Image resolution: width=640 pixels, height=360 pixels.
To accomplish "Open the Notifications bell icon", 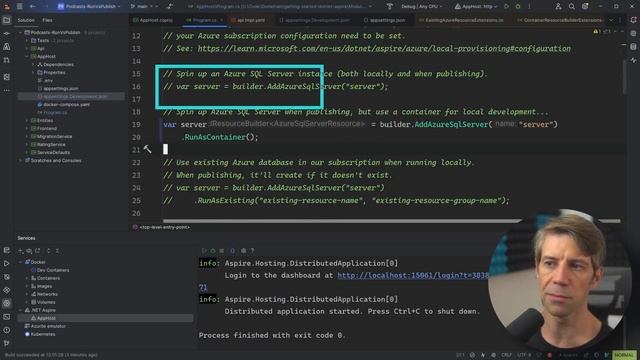I will point(633,20).
